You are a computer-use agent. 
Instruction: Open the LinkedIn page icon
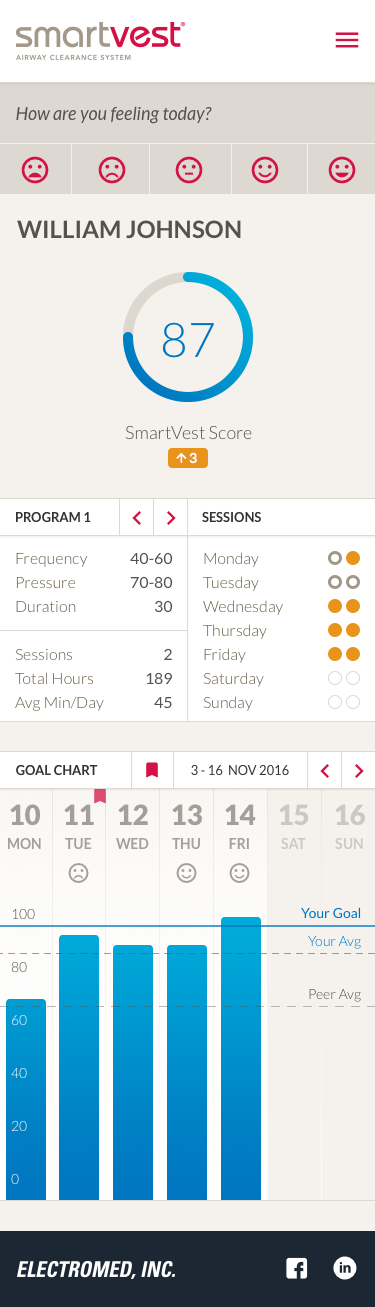point(345,1268)
